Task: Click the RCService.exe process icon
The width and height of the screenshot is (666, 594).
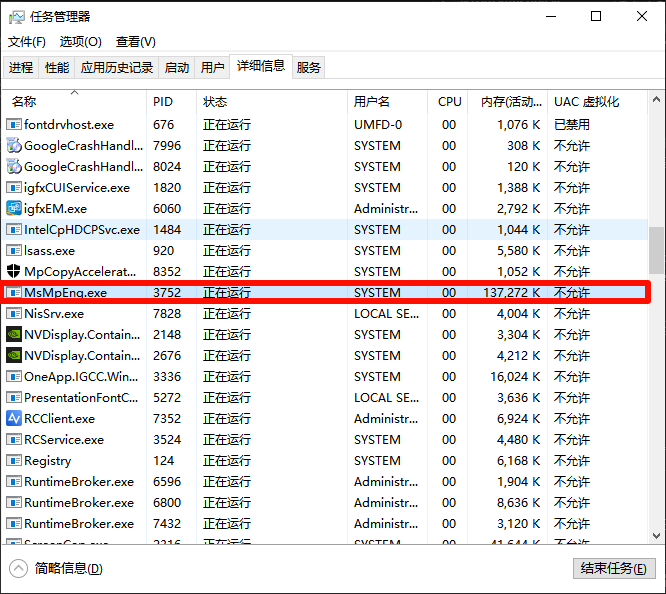Action: [x=14, y=439]
